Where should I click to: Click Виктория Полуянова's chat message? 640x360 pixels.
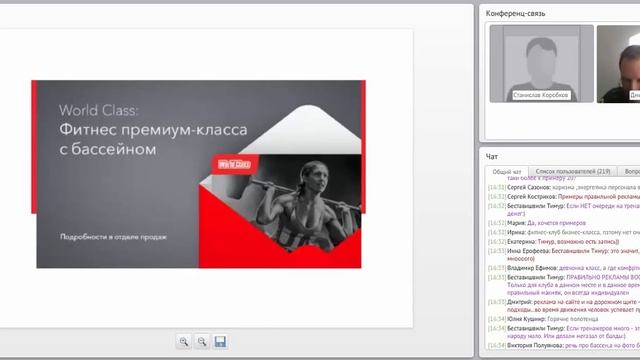[564, 345]
